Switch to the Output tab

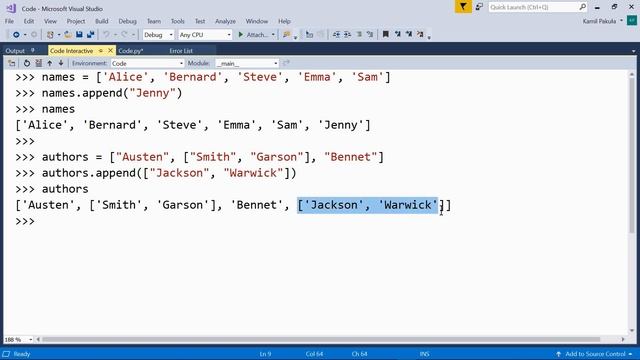pyautogui.click(x=15, y=51)
